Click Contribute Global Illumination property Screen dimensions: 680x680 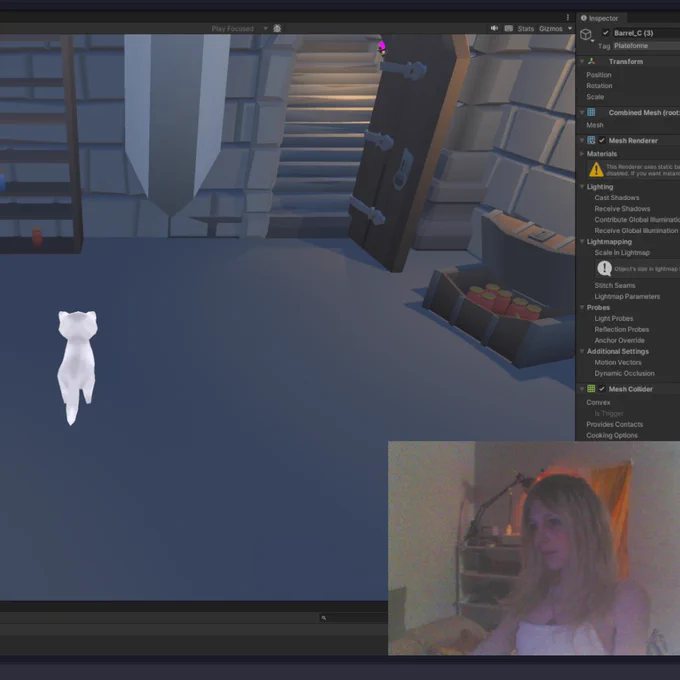(637, 220)
